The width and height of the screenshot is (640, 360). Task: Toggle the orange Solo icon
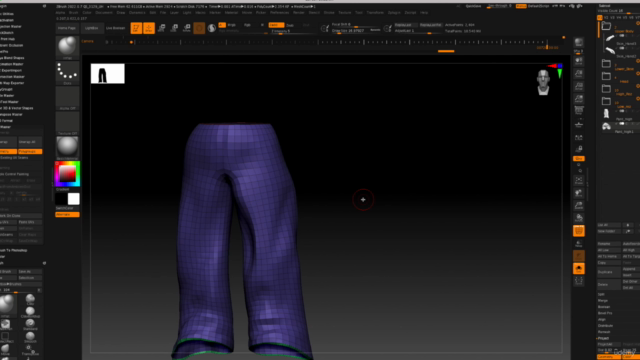pyautogui.click(x=579, y=269)
